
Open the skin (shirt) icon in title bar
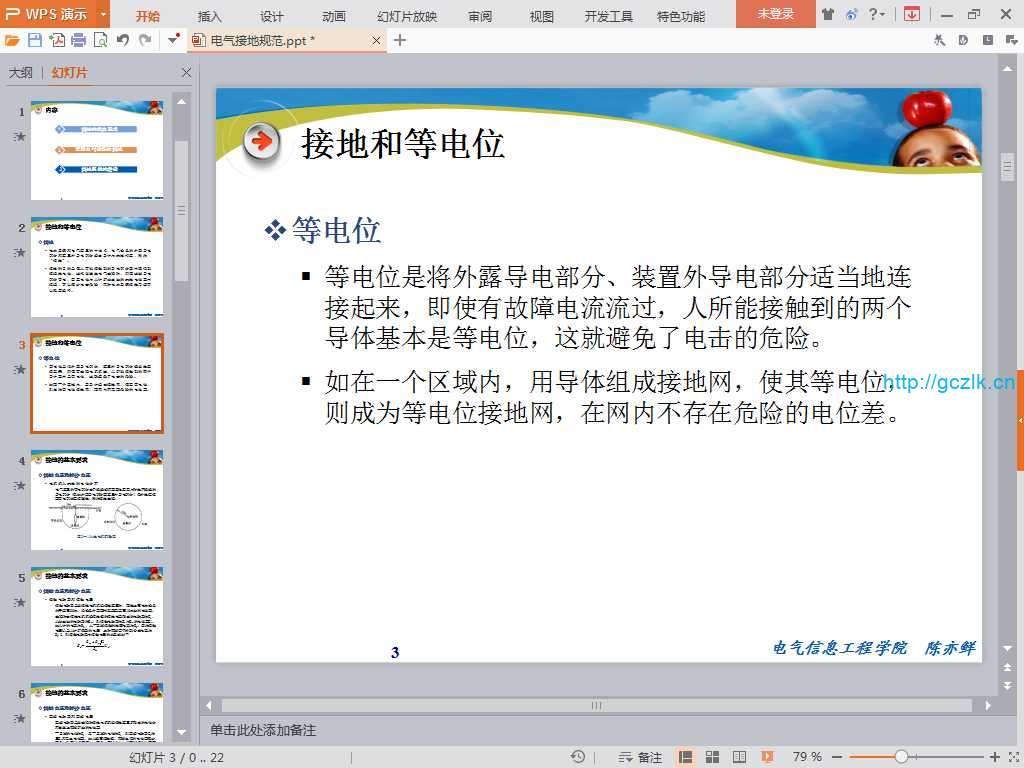(828, 14)
